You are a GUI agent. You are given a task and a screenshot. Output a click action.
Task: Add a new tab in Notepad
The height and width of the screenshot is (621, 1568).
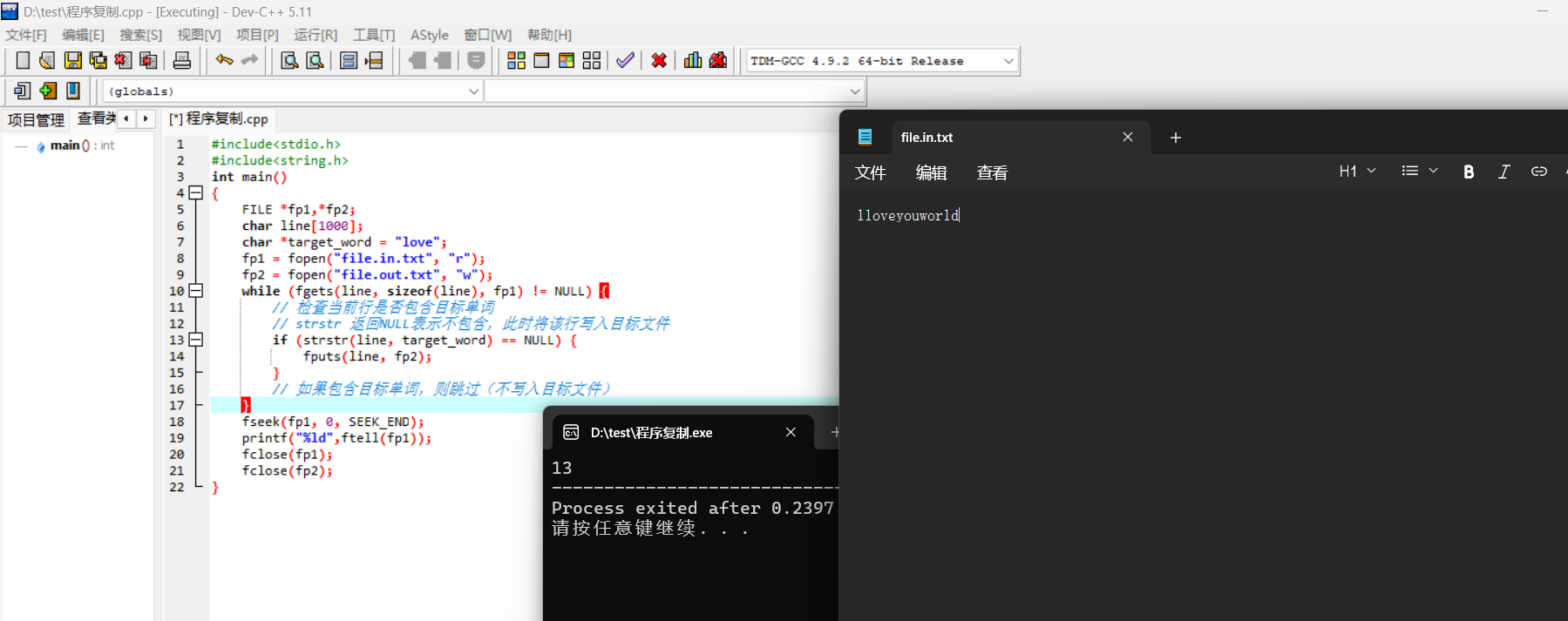tap(1175, 137)
